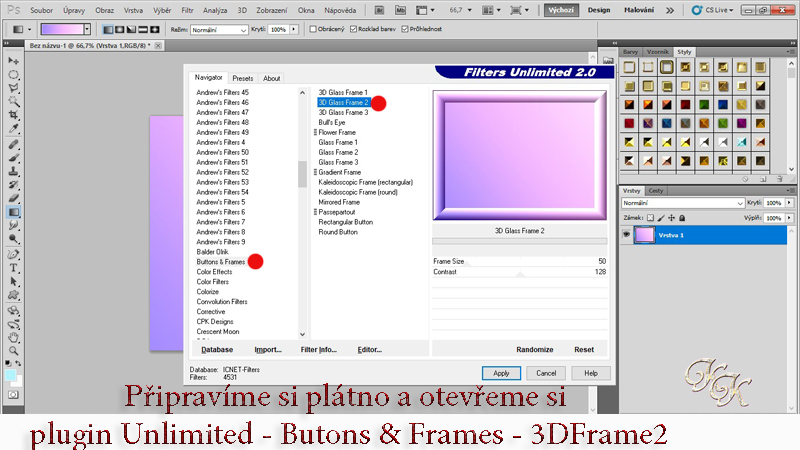The height and width of the screenshot is (450, 800).
Task: Toggle lock position for layer
Action: (x=671, y=218)
